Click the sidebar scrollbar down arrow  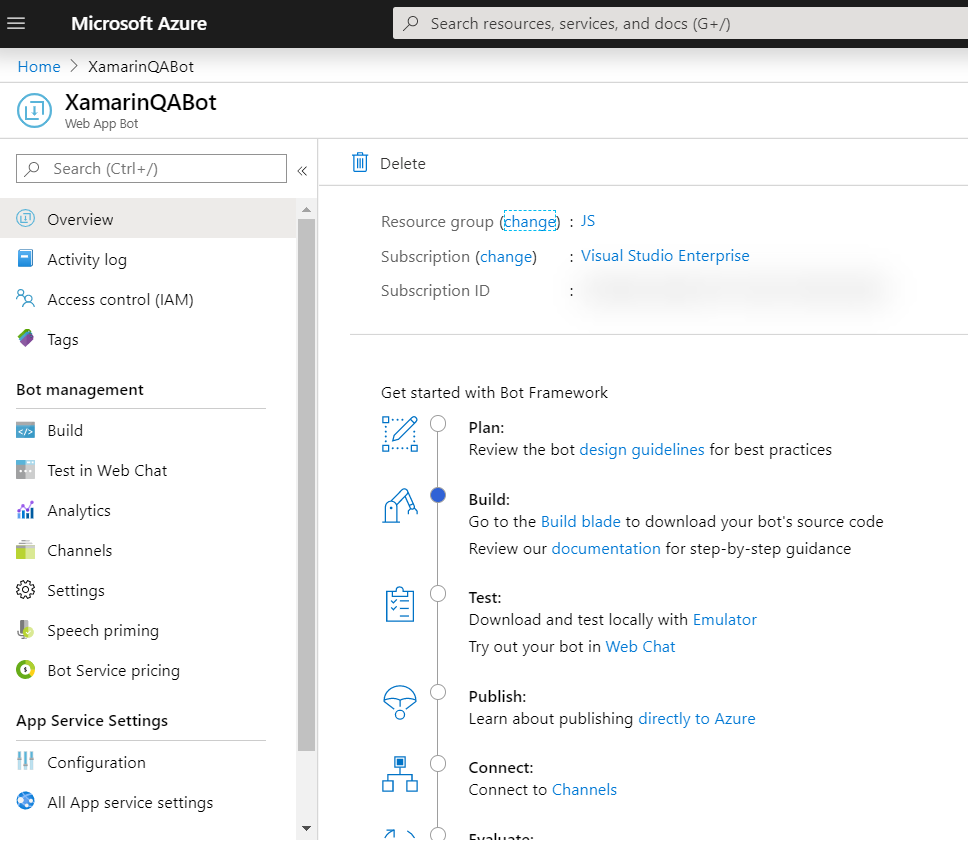pos(306,828)
